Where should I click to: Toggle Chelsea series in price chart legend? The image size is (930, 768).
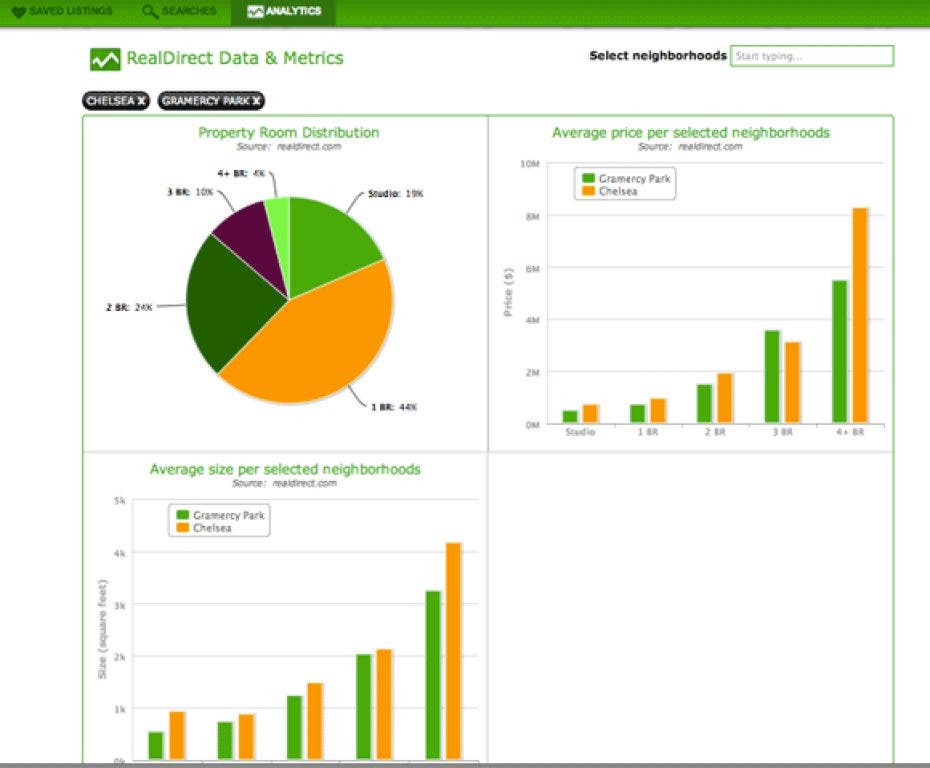(x=614, y=191)
